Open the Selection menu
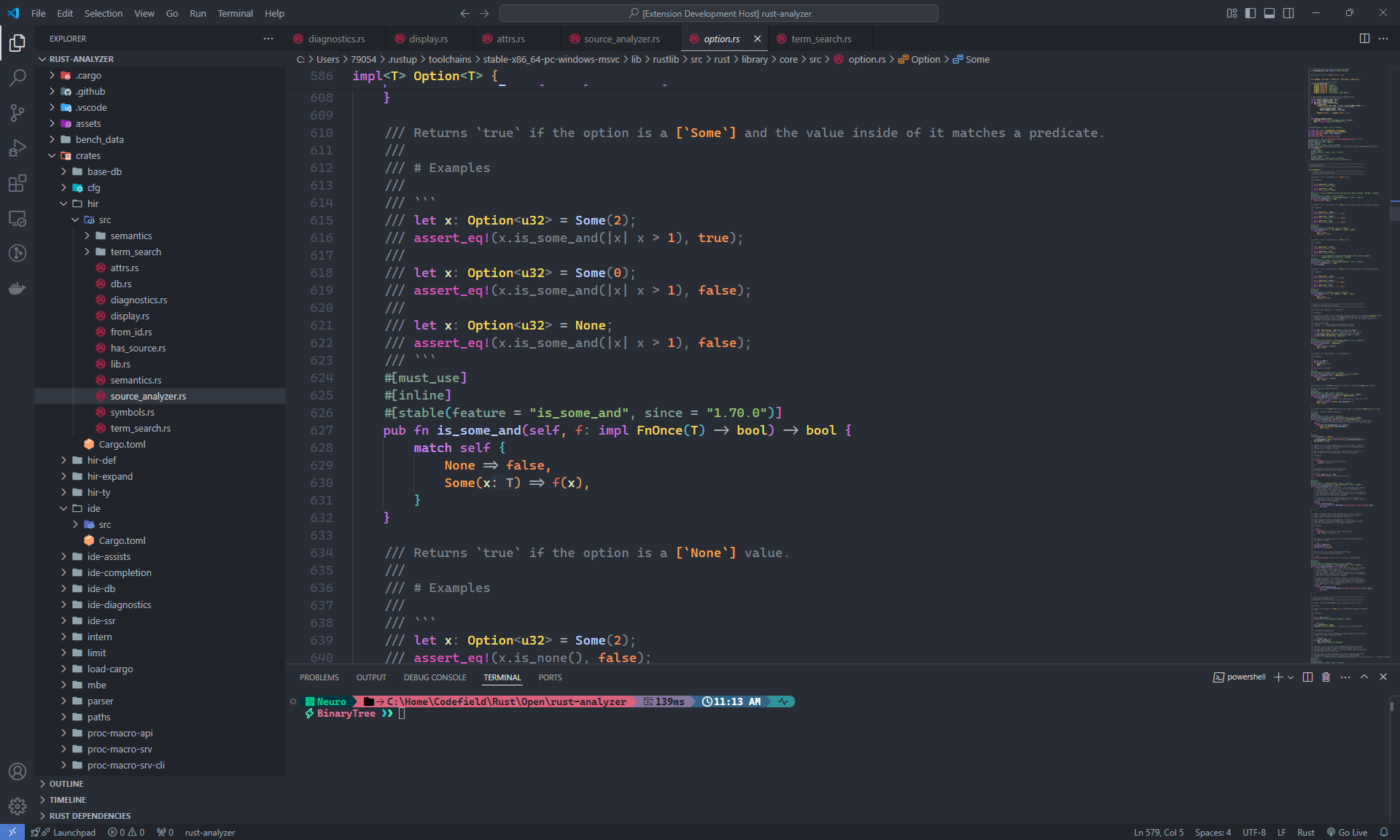Viewport: 1400px width, 840px height. [104, 13]
